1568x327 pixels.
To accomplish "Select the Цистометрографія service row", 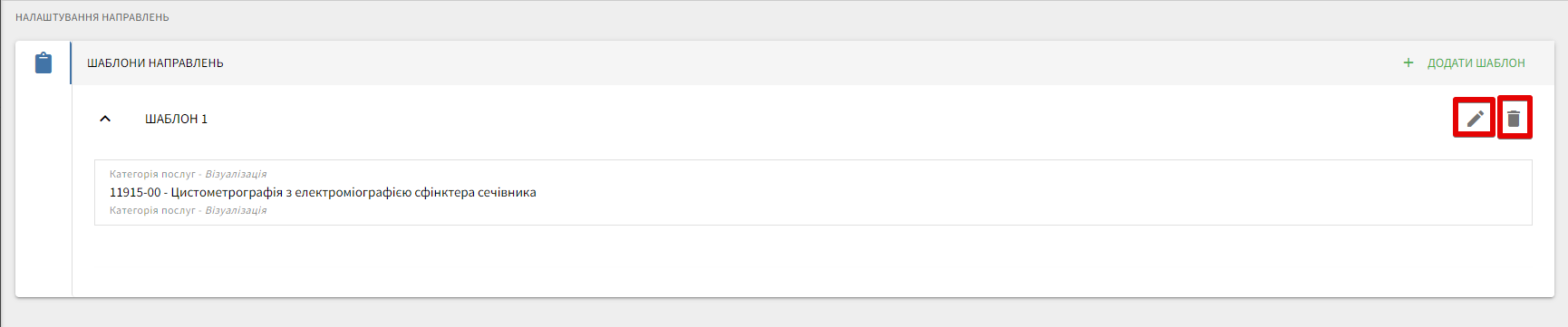I will 813,192.
